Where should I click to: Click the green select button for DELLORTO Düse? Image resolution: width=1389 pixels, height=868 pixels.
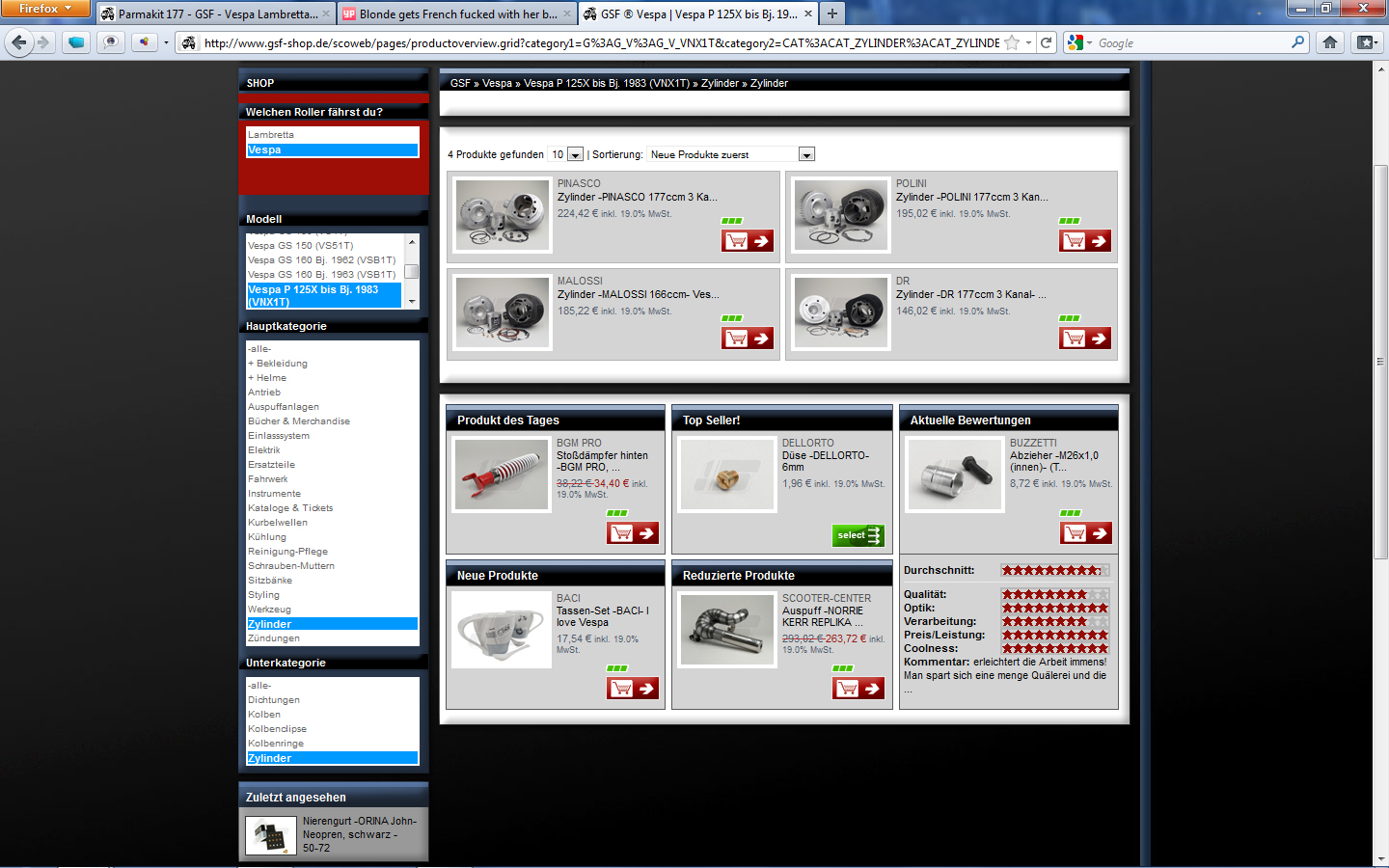coord(858,535)
